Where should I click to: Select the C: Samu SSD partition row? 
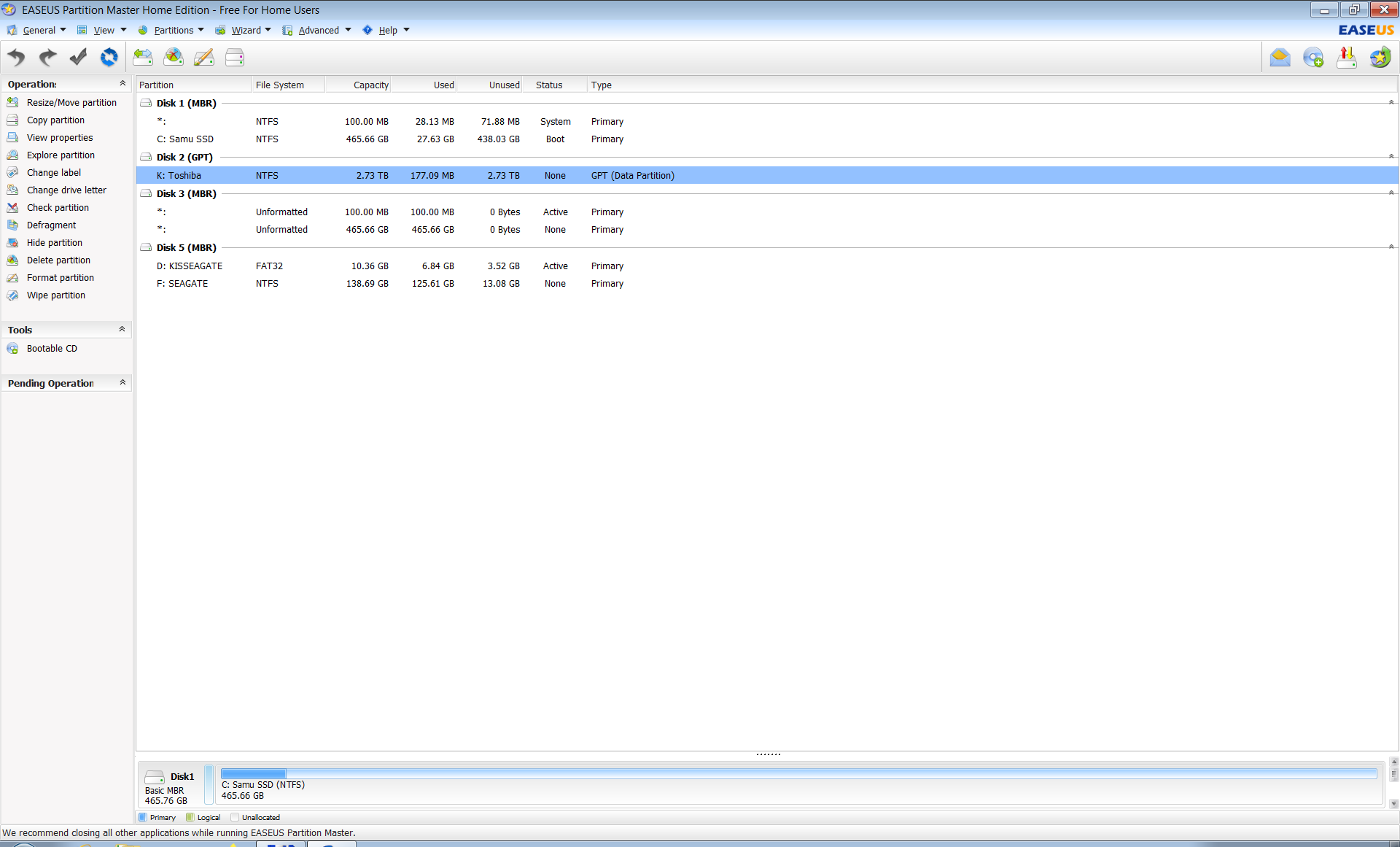(767, 139)
